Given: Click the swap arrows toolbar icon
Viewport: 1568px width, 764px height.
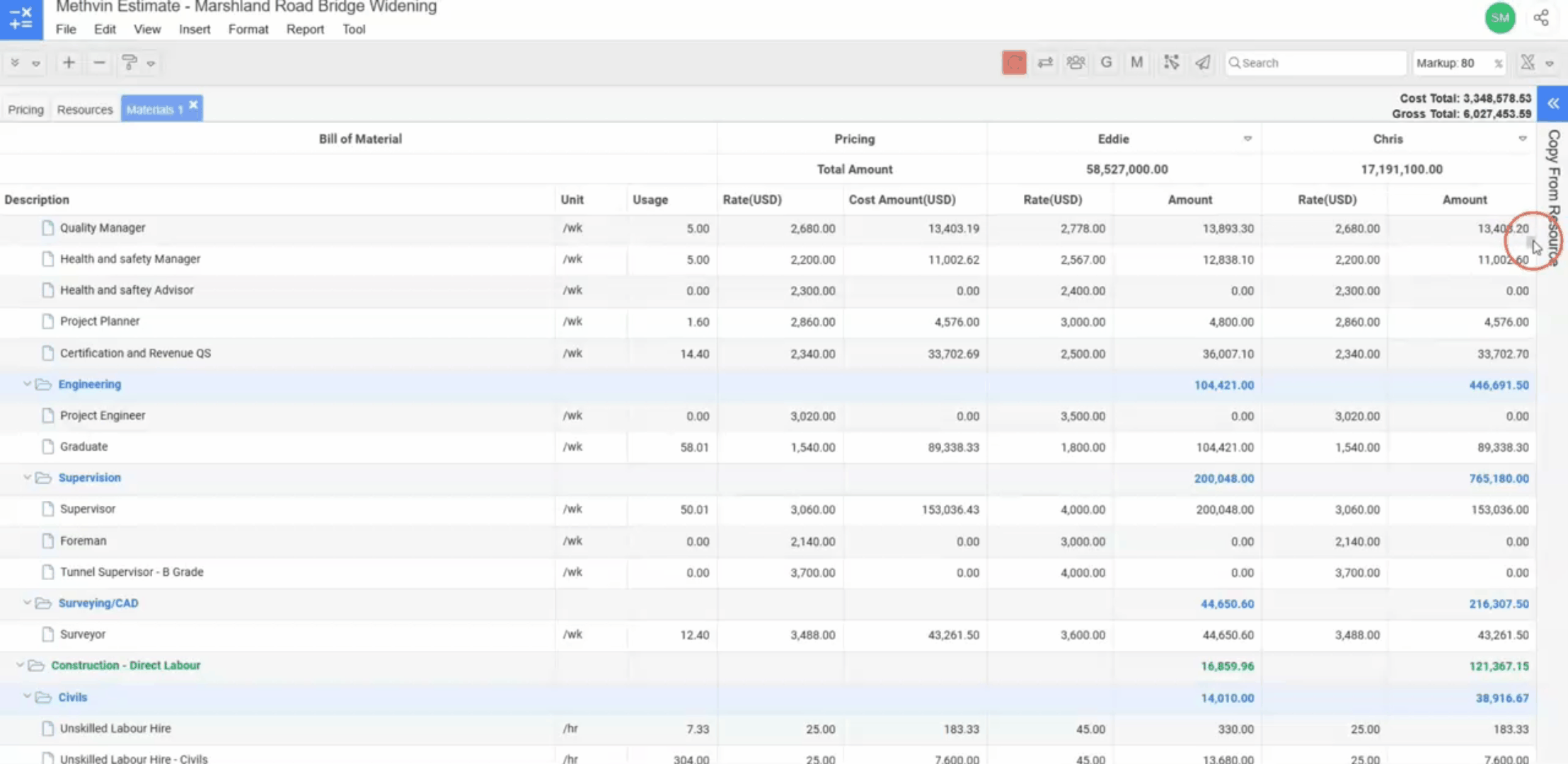Looking at the screenshot, I should 1045,63.
